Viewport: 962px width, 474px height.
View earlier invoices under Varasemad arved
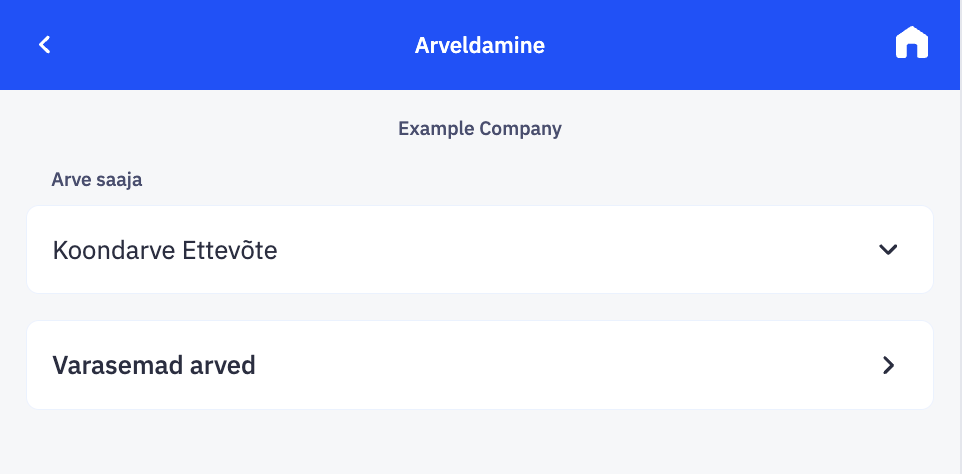click(480, 366)
